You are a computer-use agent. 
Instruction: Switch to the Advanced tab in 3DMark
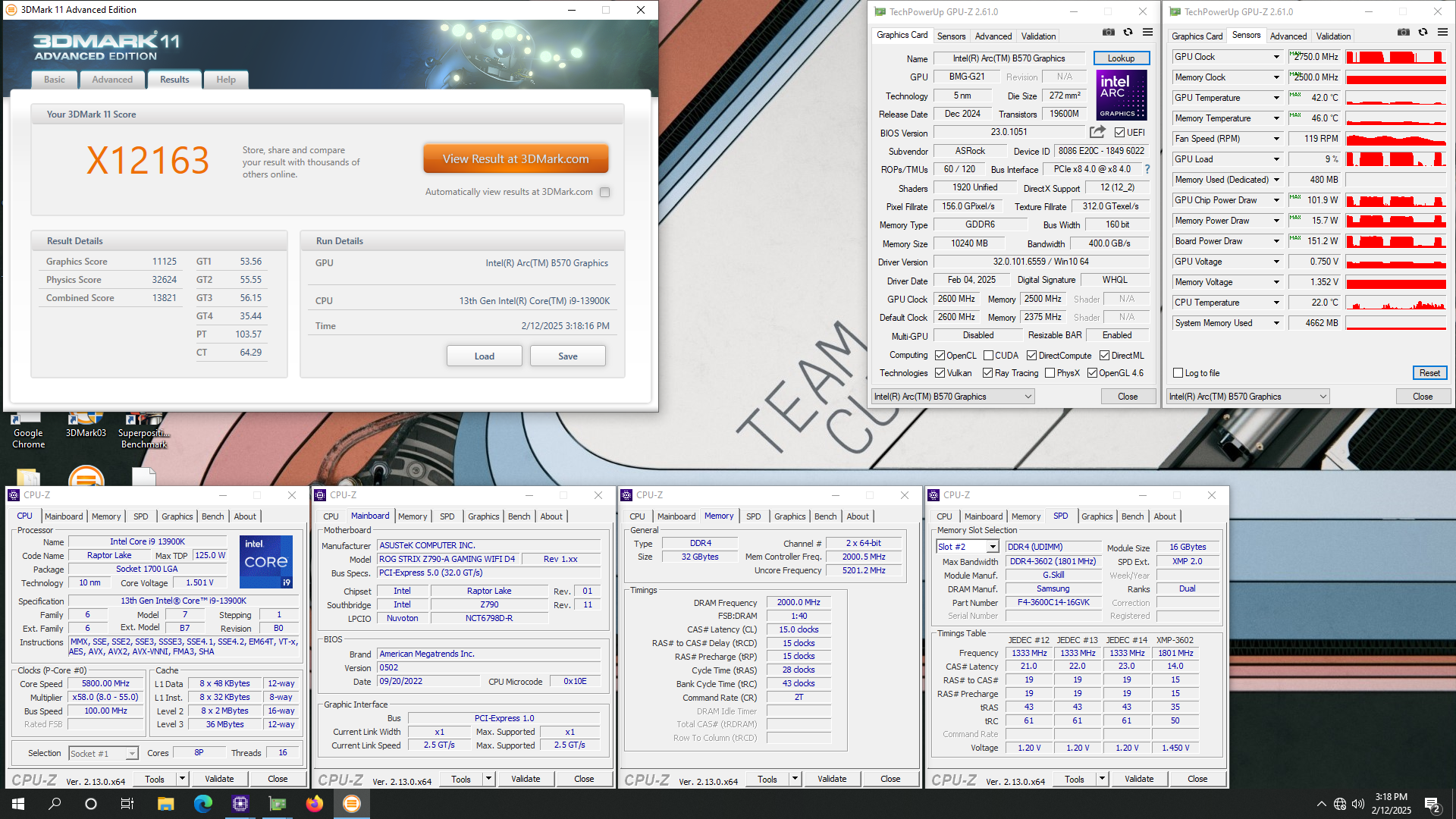(x=112, y=80)
